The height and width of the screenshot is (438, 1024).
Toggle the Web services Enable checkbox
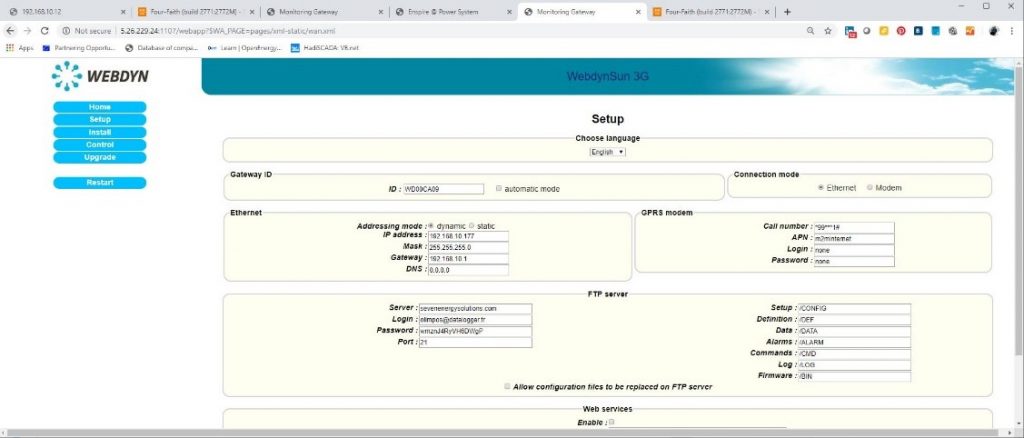pyautogui.click(x=611, y=422)
